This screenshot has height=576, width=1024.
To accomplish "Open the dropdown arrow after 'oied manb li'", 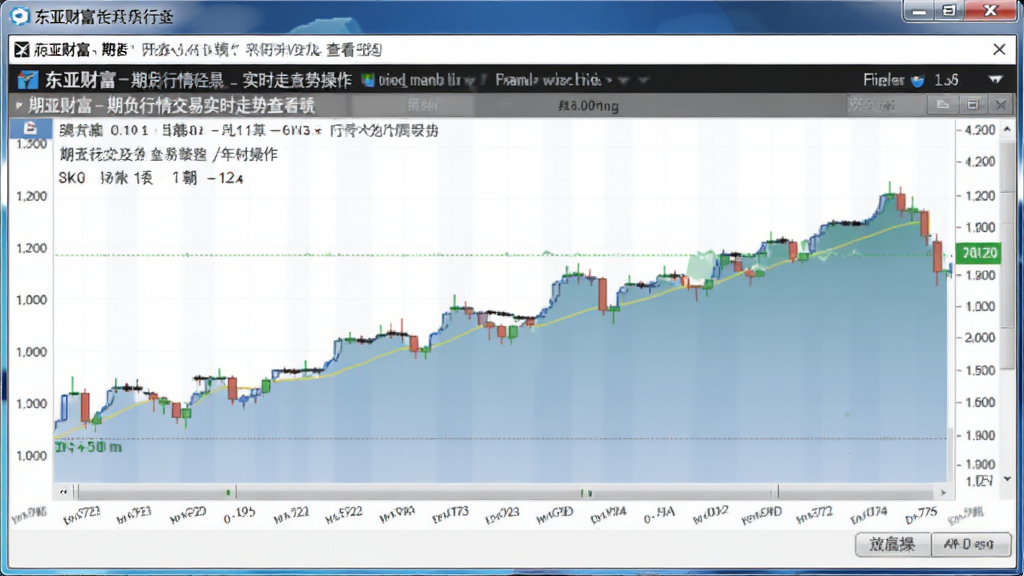I will (x=470, y=81).
